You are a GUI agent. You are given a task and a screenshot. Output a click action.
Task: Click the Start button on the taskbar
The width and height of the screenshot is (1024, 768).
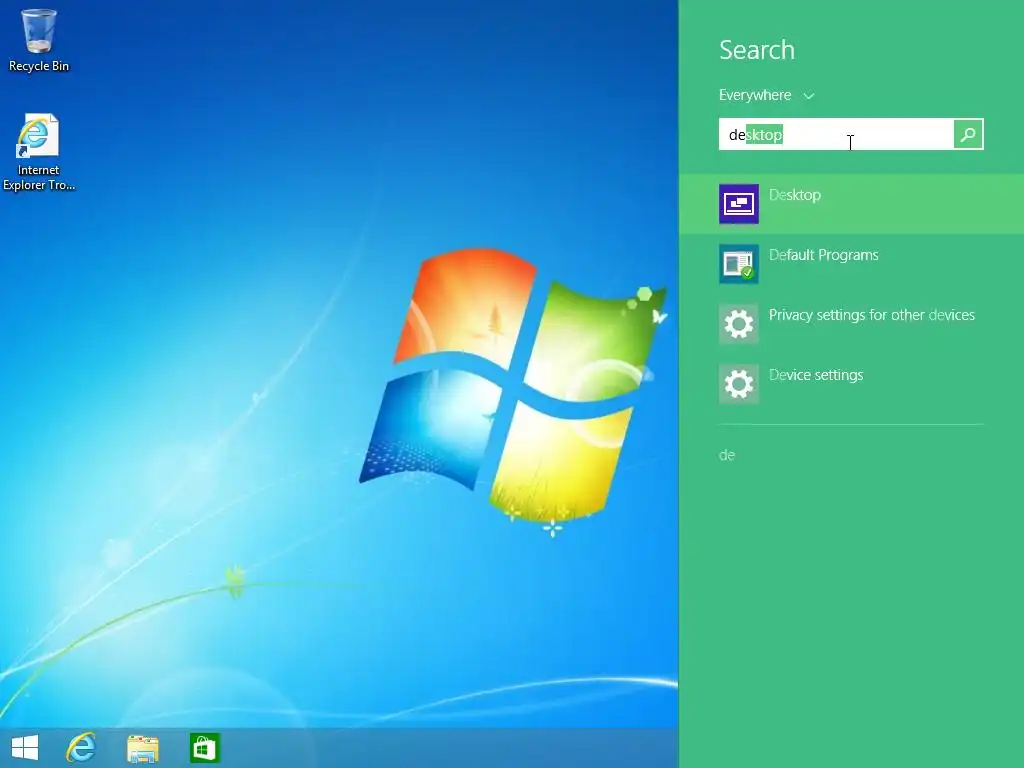pos(25,748)
